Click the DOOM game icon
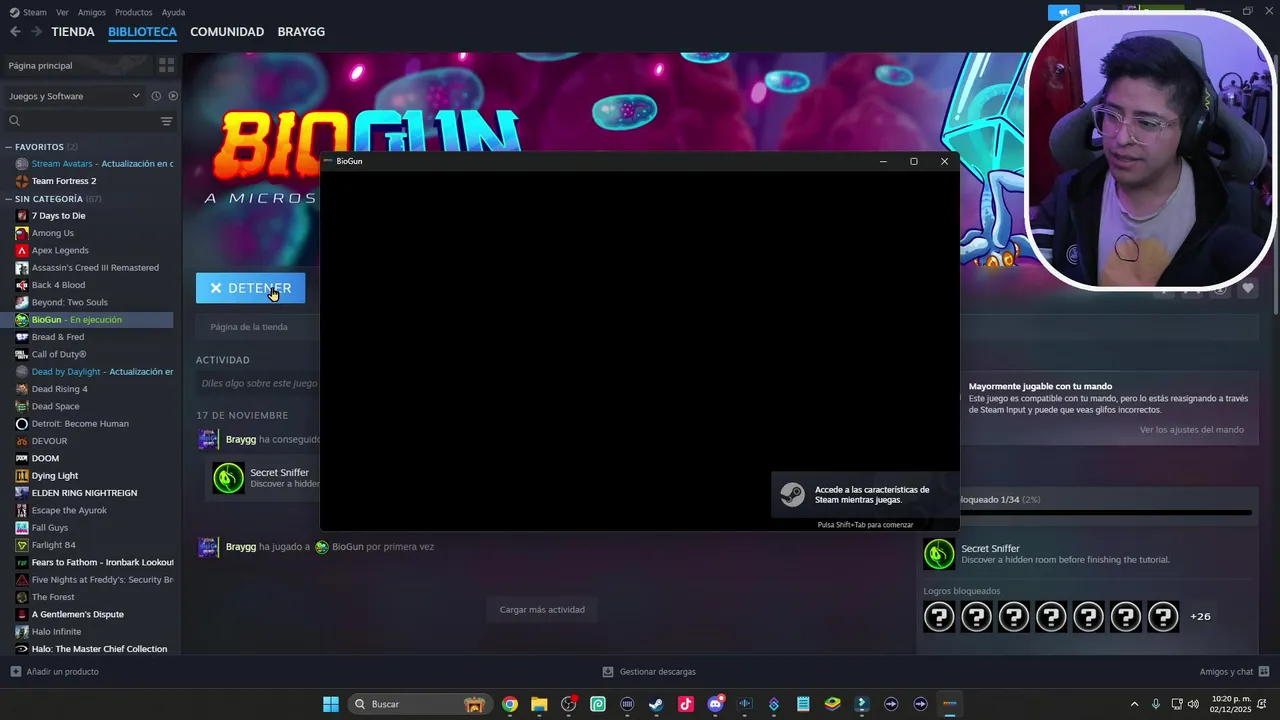 [x=22, y=458]
